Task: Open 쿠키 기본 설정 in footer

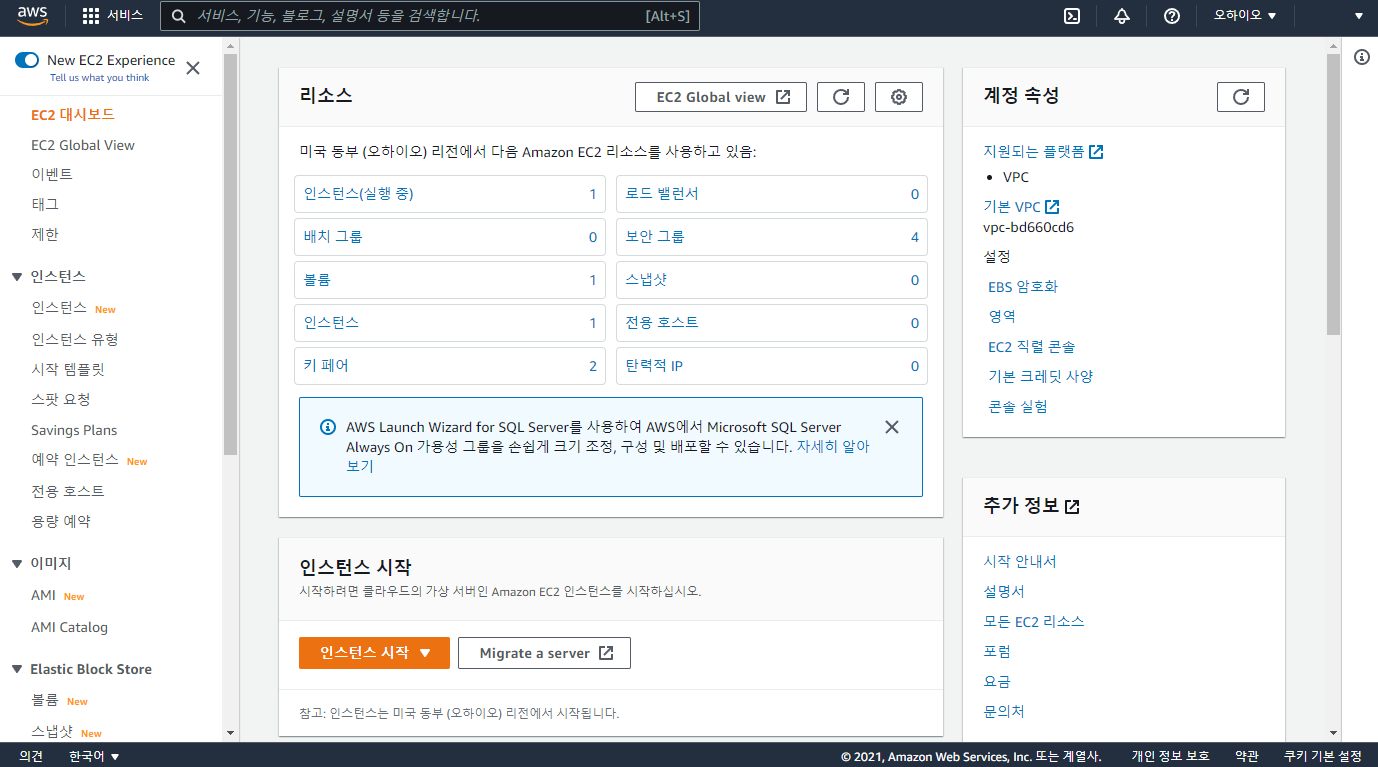Action: point(1323,756)
